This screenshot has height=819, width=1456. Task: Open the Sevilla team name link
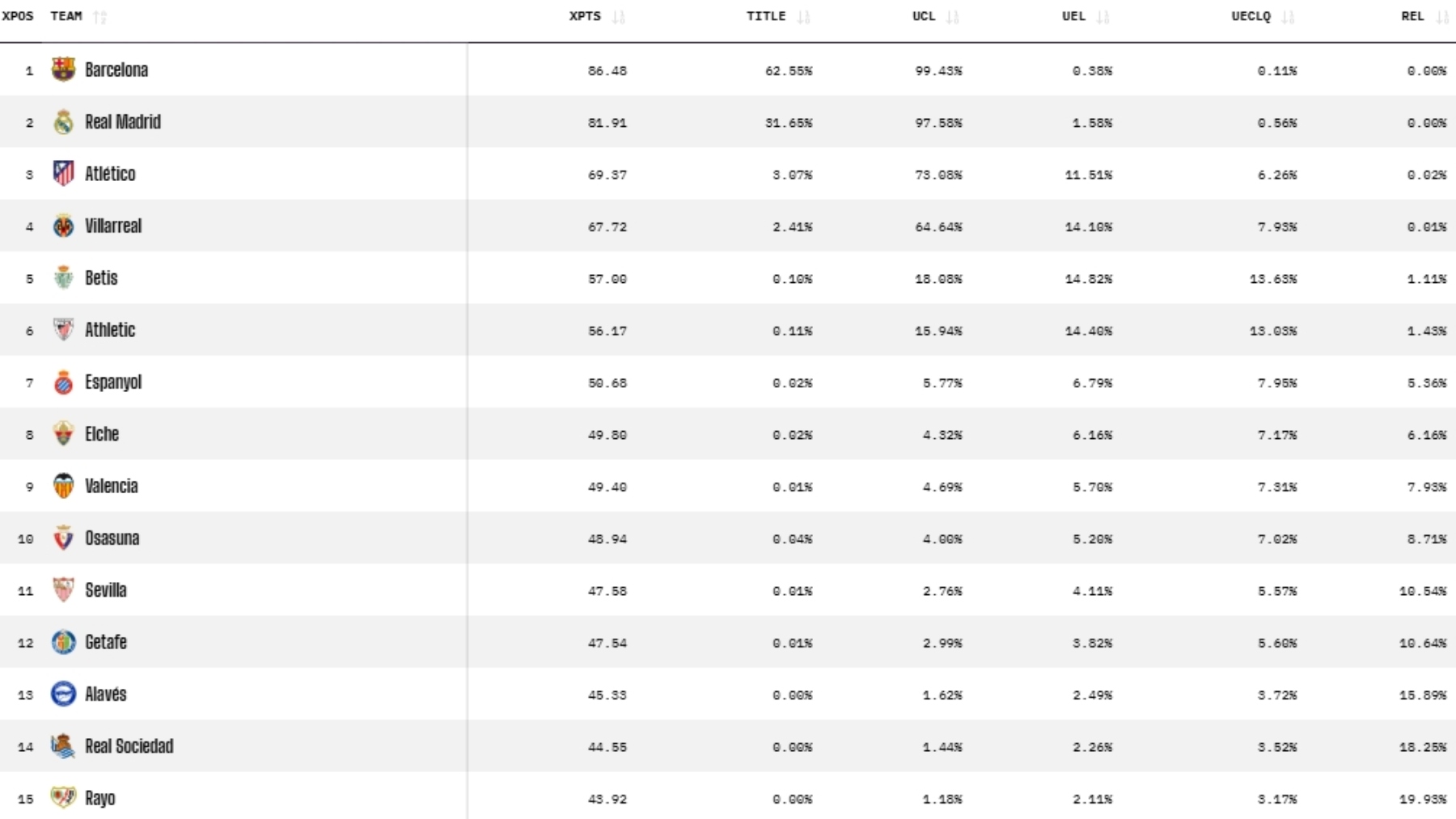pos(106,590)
